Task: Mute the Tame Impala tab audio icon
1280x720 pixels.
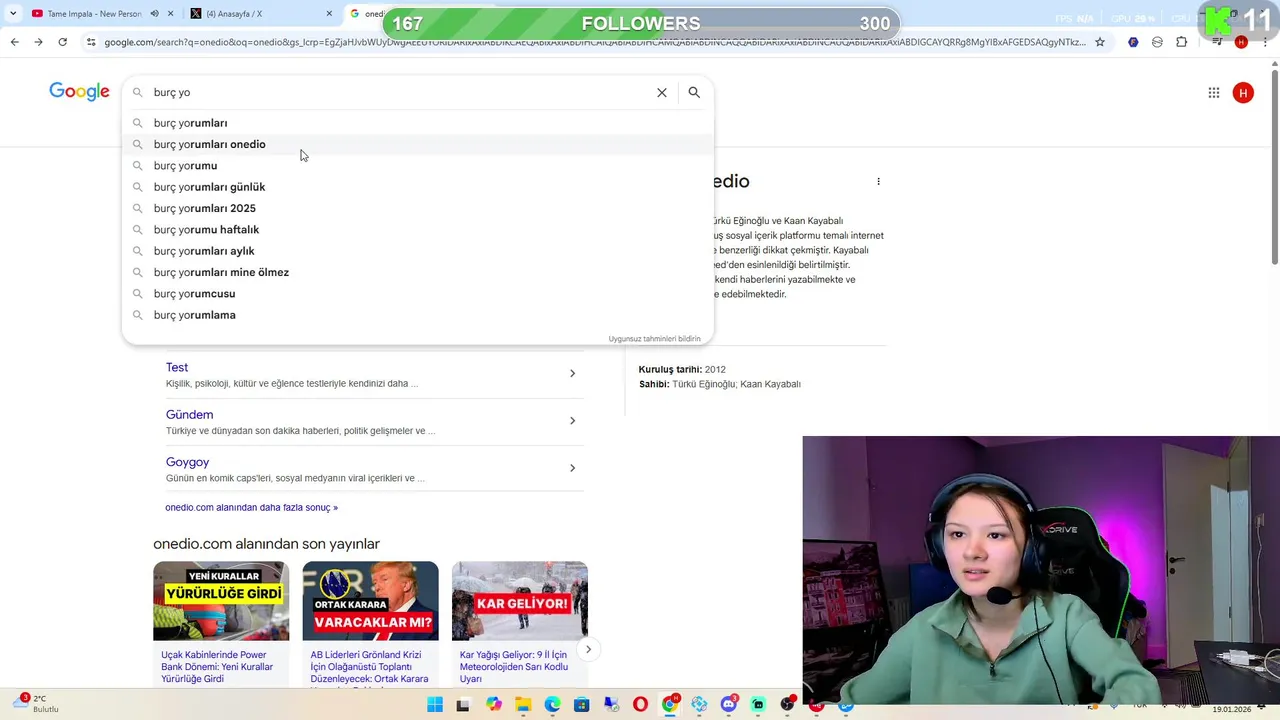Action: [154, 14]
